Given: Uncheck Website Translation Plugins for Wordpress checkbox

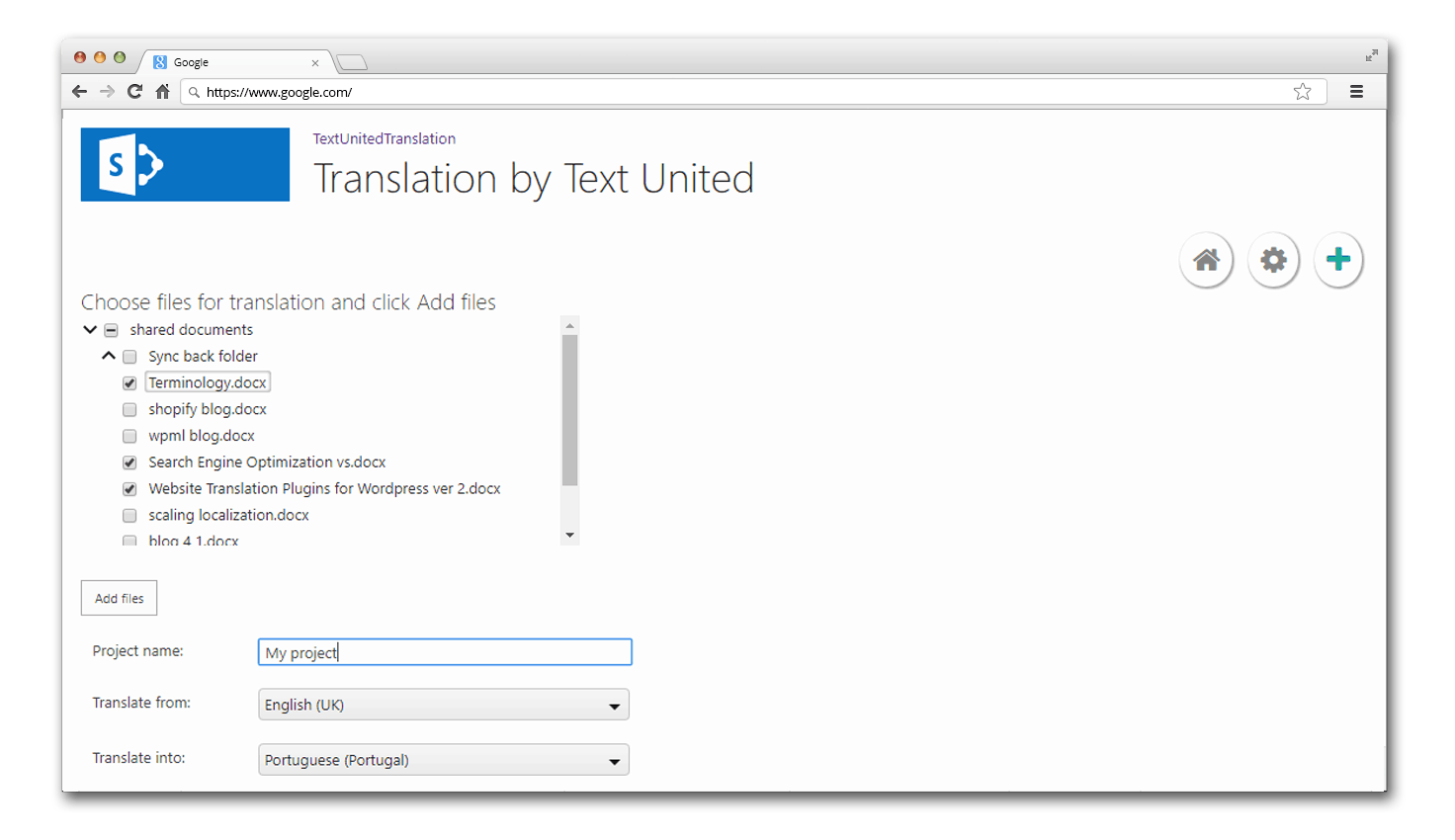Looking at the screenshot, I should [x=129, y=489].
